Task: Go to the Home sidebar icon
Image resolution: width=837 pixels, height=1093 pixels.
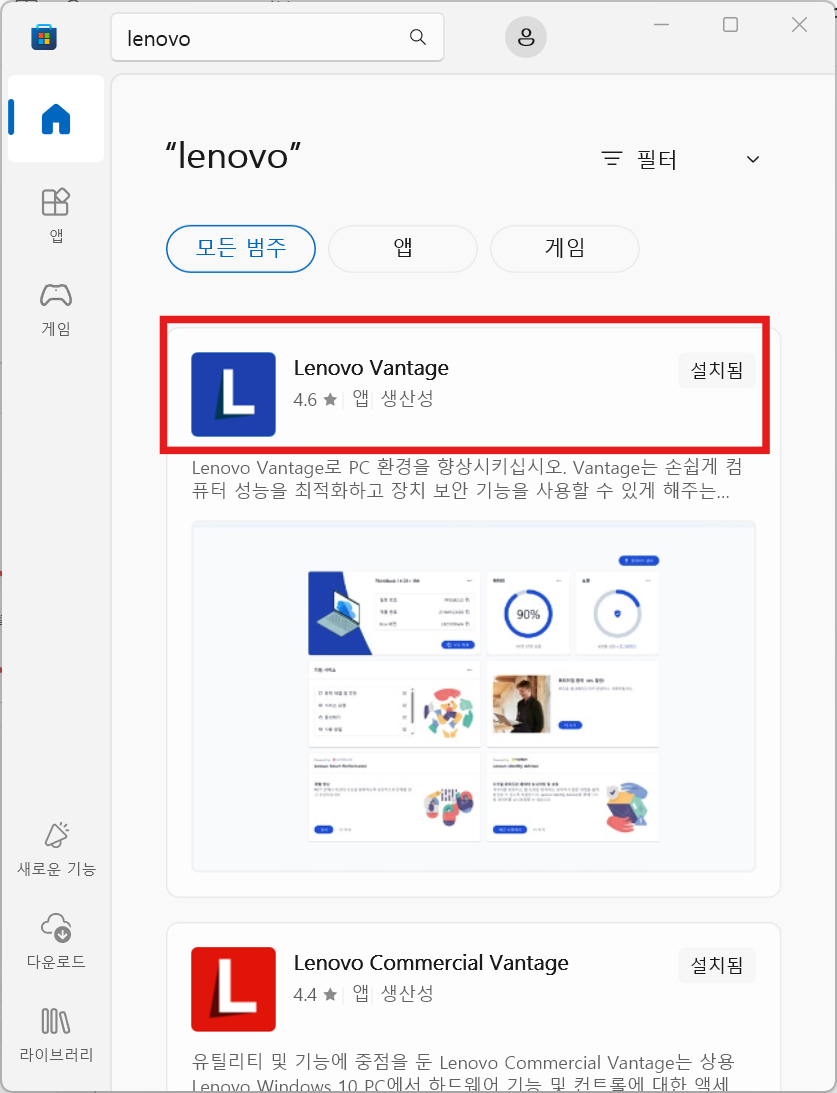Action: [x=56, y=119]
